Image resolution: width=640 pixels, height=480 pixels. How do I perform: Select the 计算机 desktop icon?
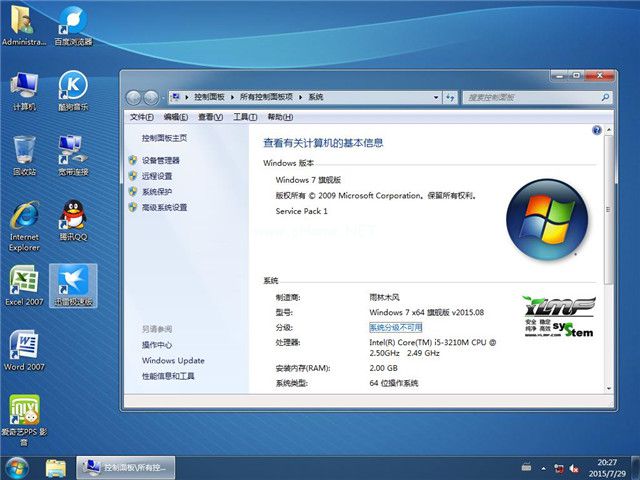point(24,91)
